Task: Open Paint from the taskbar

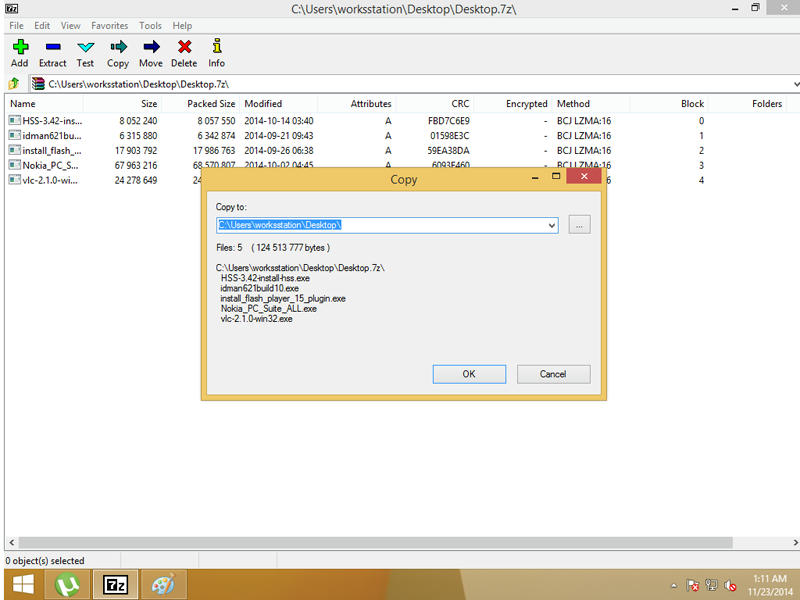Action: point(163,585)
